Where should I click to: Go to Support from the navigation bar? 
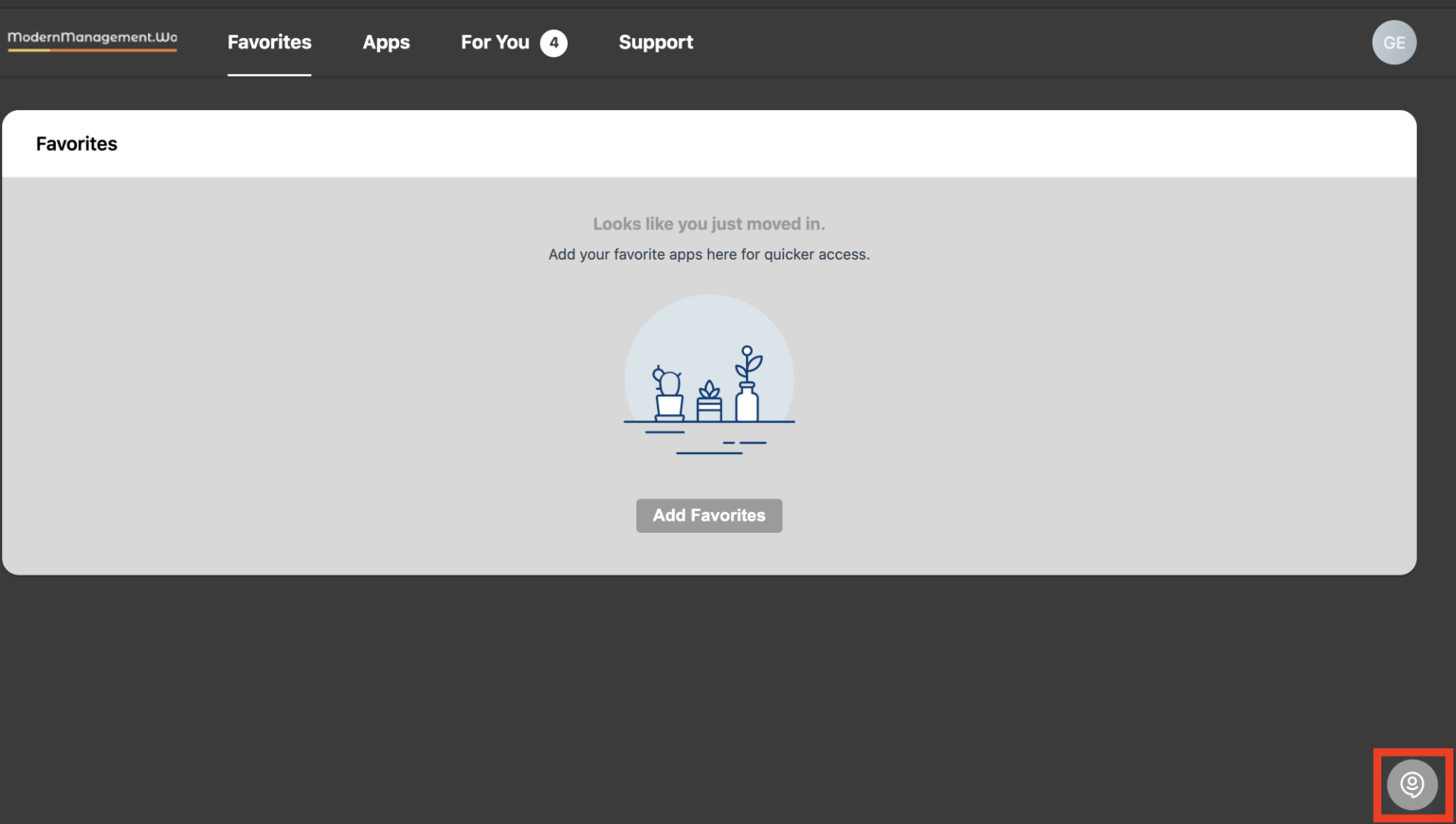(x=655, y=42)
